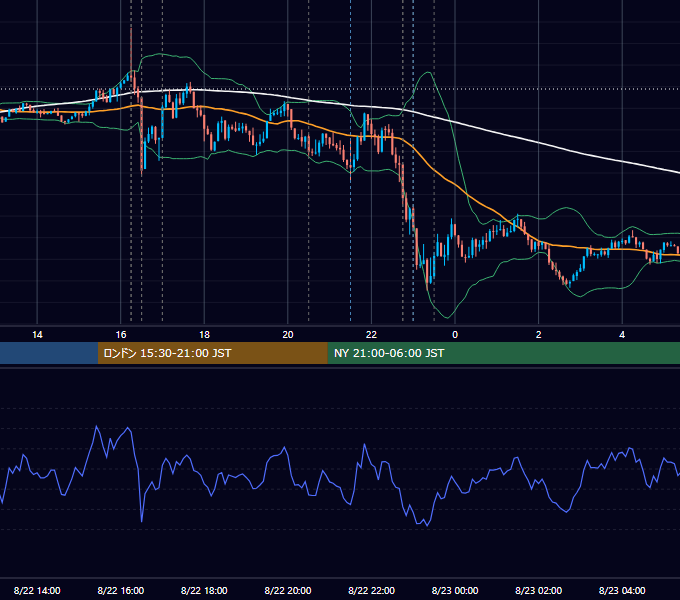Click hour label 2 on price chart axis
680x600 pixels.
[538, 335]
